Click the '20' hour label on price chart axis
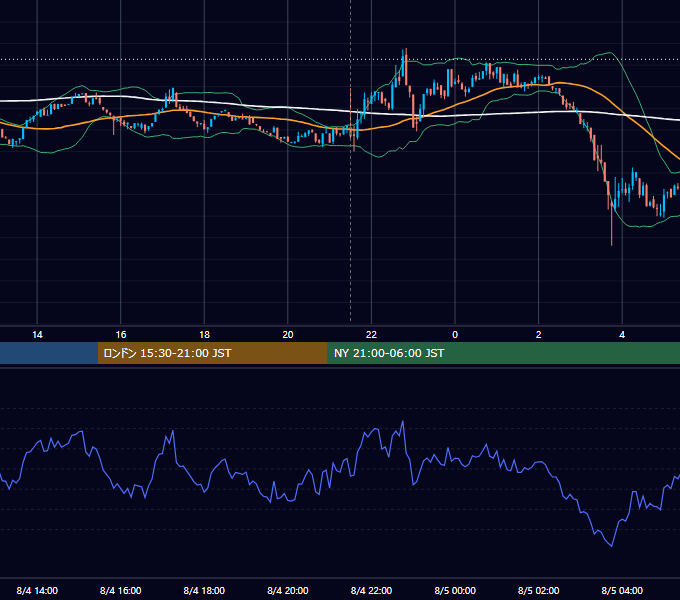 (x=288, y=335)
